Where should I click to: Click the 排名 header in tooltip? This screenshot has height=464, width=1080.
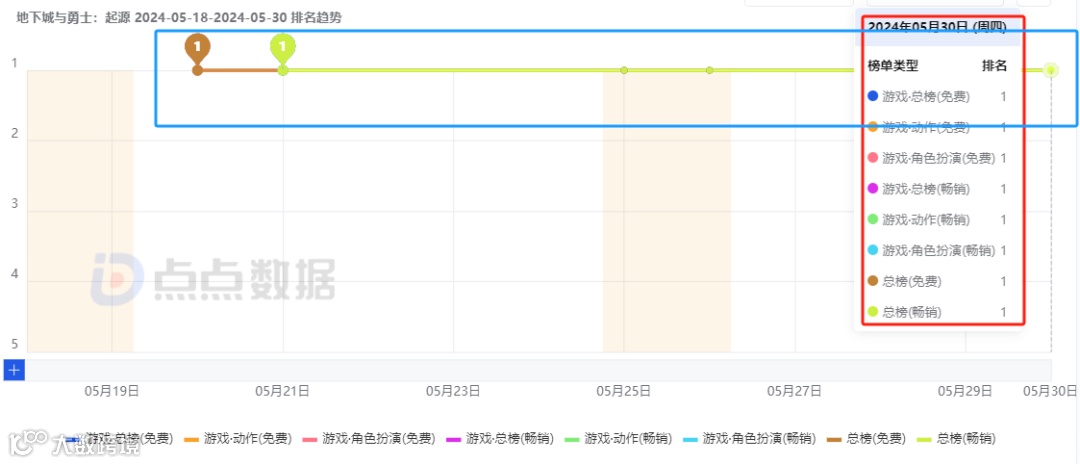(994, 66)
